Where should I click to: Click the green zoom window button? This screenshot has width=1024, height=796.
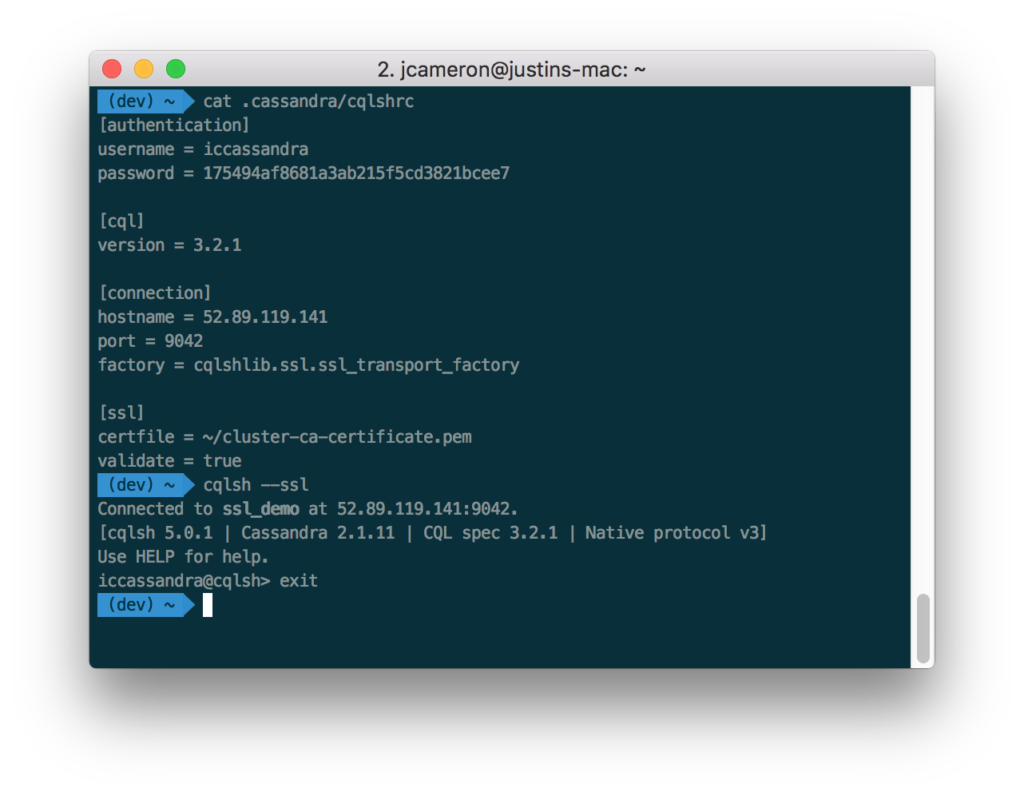coord(176,69)
